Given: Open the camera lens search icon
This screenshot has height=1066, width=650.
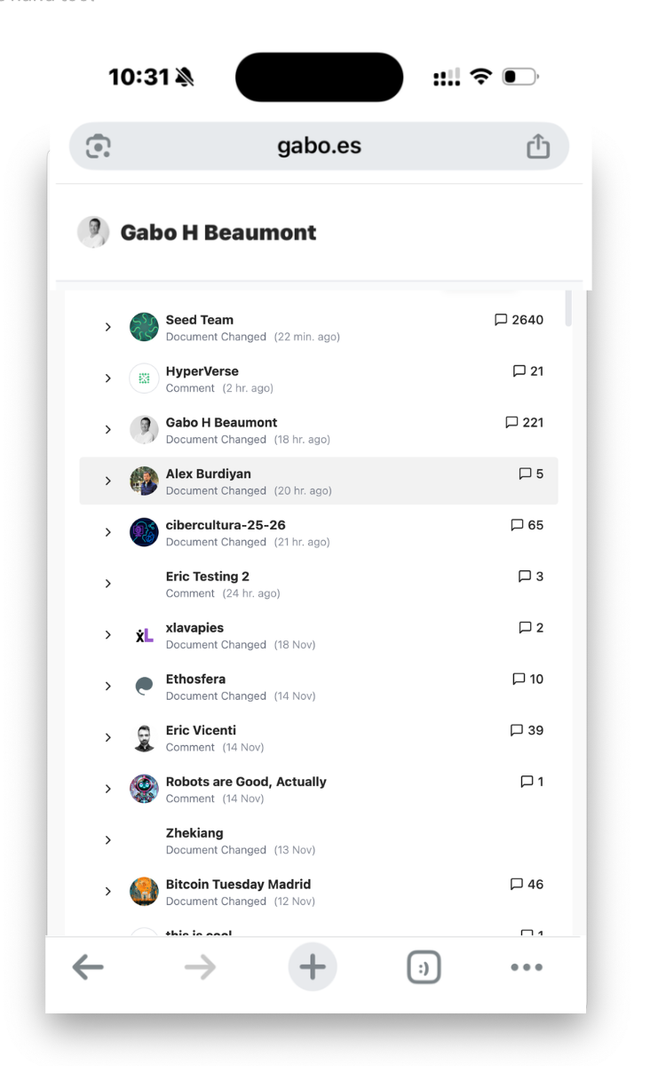Looking at the screenshot, I should pos(98,147).
